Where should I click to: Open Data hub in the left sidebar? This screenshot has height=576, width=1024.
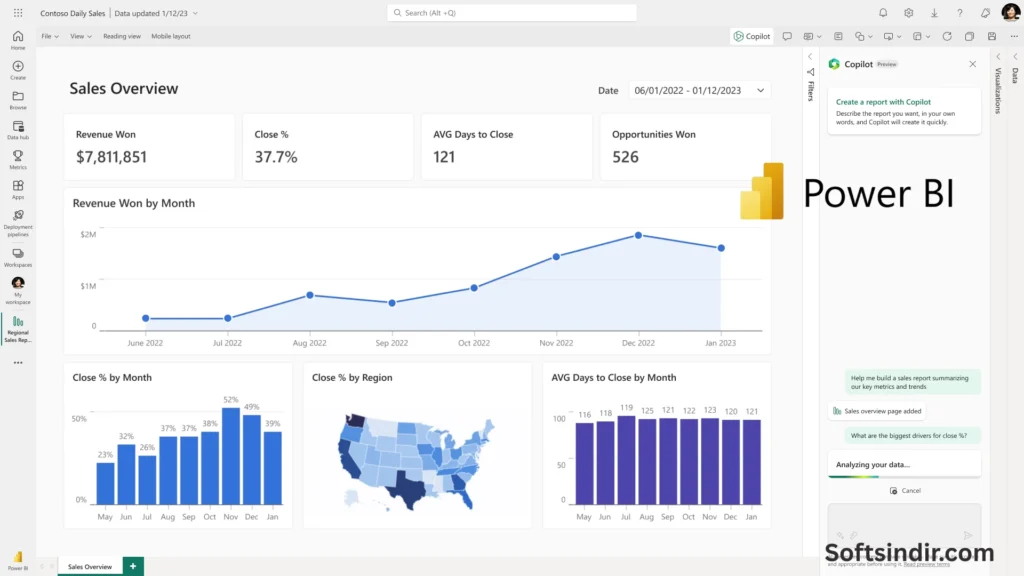18,130
